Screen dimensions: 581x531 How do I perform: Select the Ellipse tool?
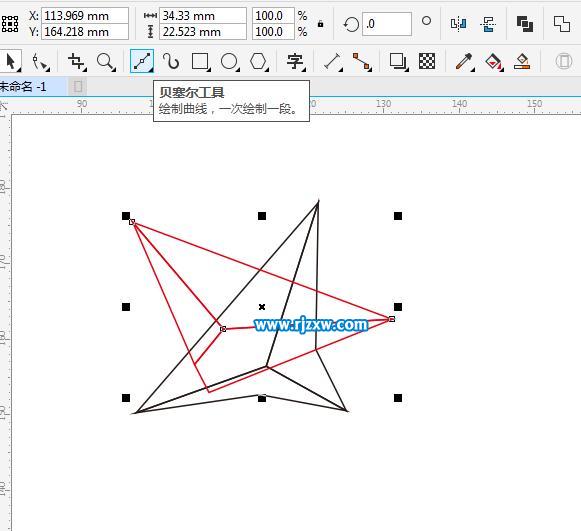click(x=229, y=61)
